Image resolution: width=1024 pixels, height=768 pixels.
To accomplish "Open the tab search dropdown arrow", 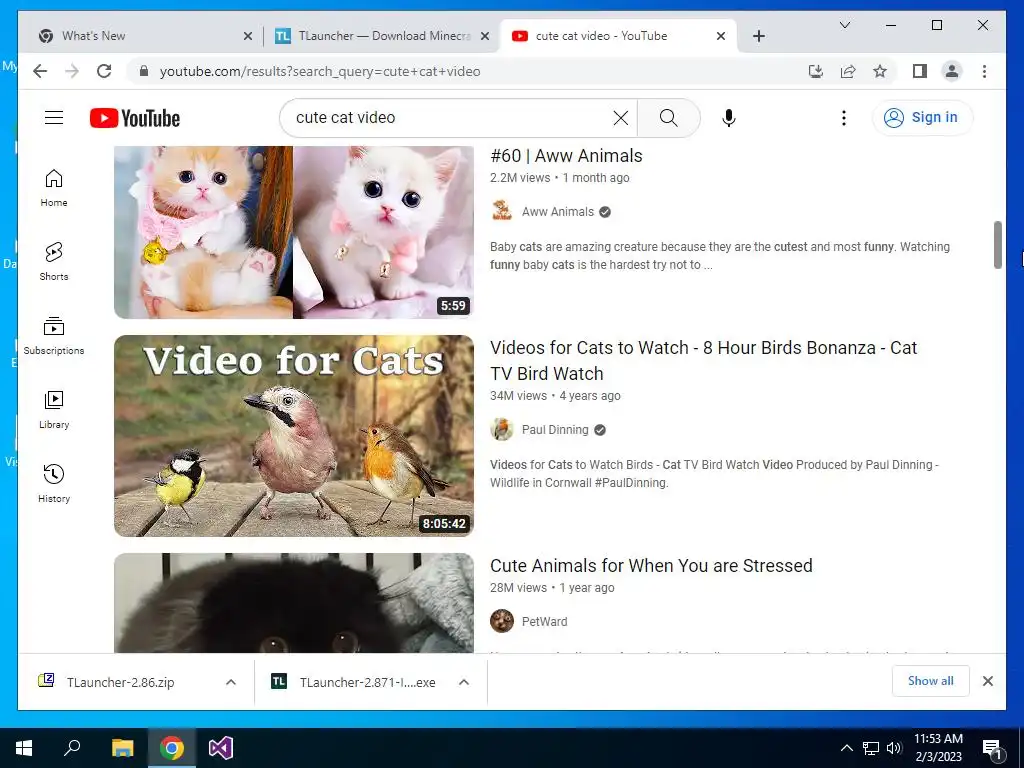I will coord(844,25).
